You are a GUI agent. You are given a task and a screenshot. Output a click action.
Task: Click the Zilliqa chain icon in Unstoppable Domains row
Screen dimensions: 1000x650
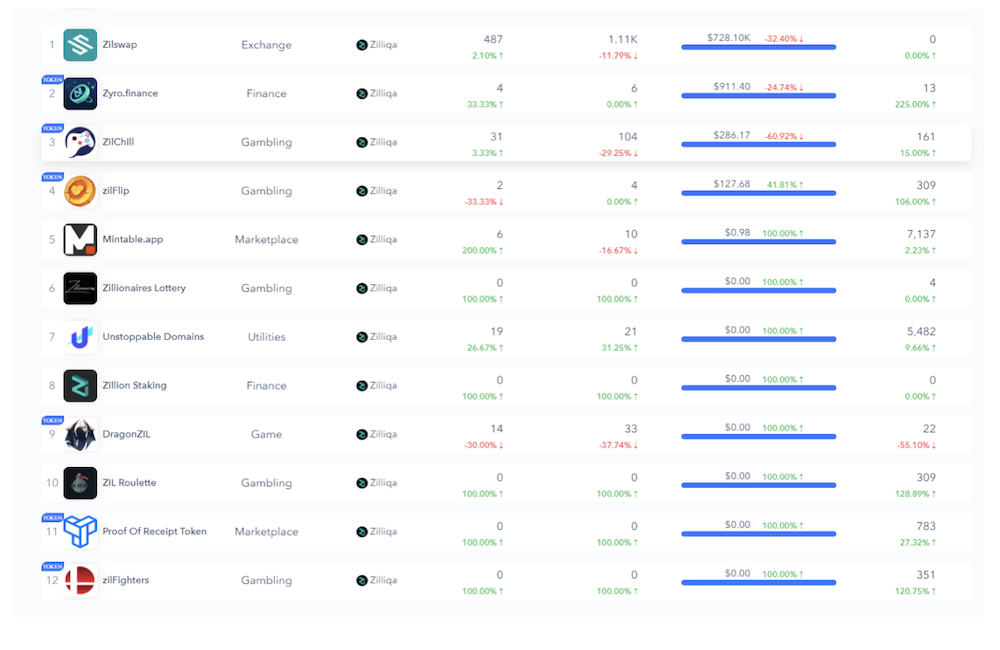(x=362, y=337)
